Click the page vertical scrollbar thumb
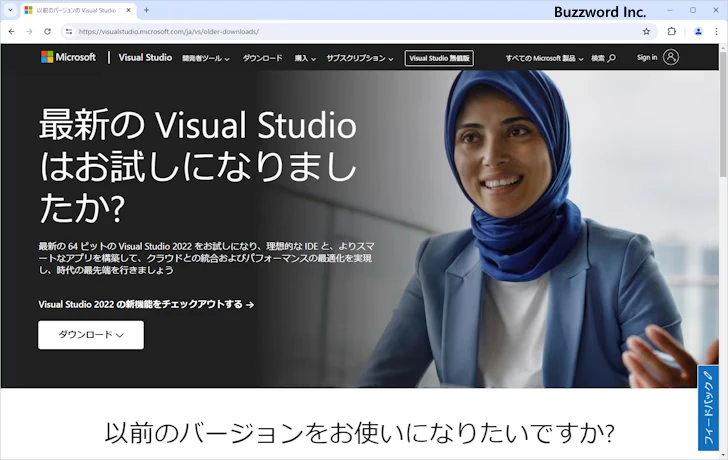Viewport: 728px width, 460px height. coord(723,114)
